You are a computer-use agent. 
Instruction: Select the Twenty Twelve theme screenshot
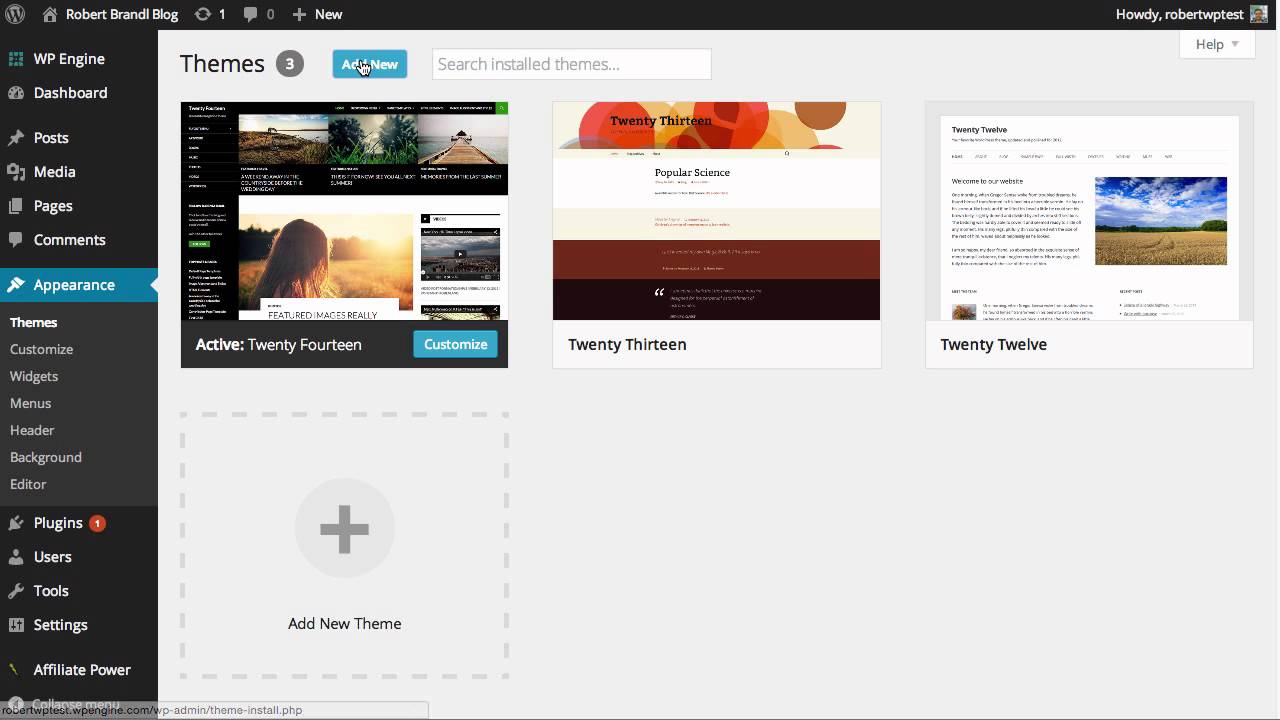[1089, 211]
